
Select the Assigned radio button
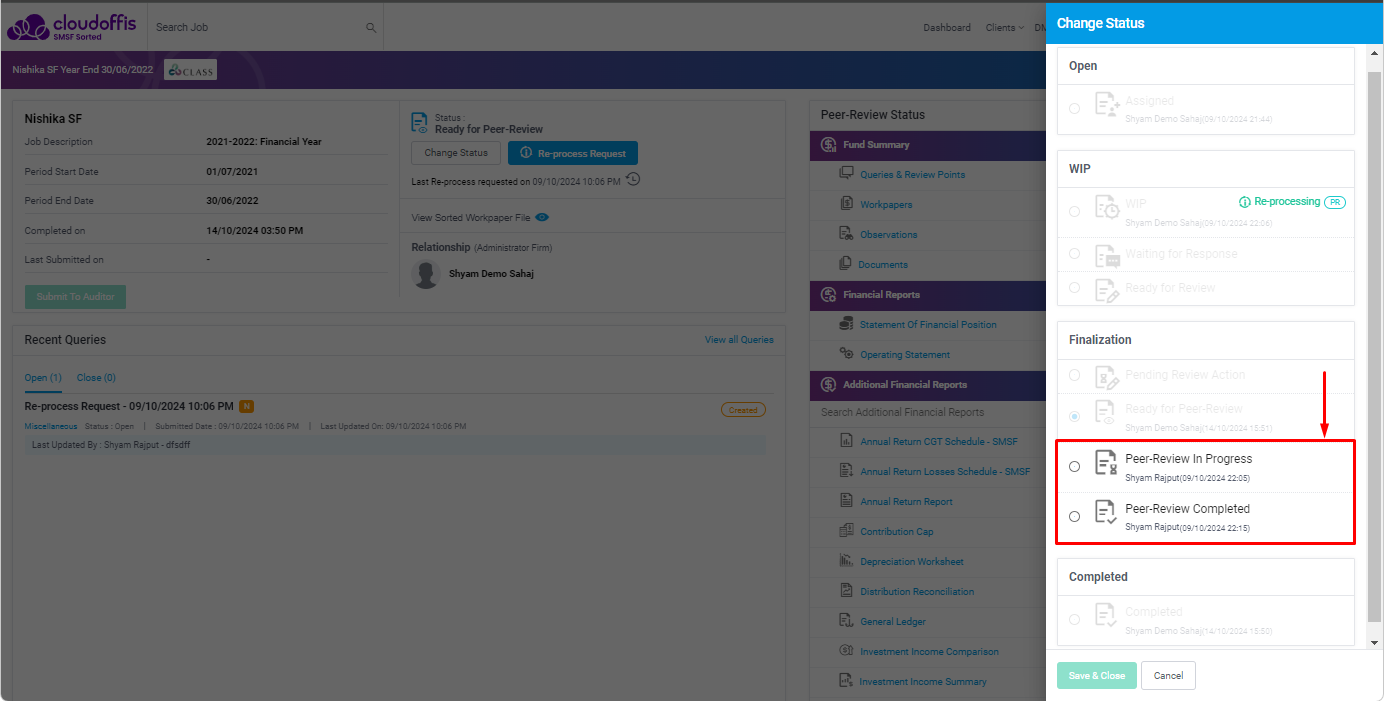pyautogui.click(x=1074, y=108)
